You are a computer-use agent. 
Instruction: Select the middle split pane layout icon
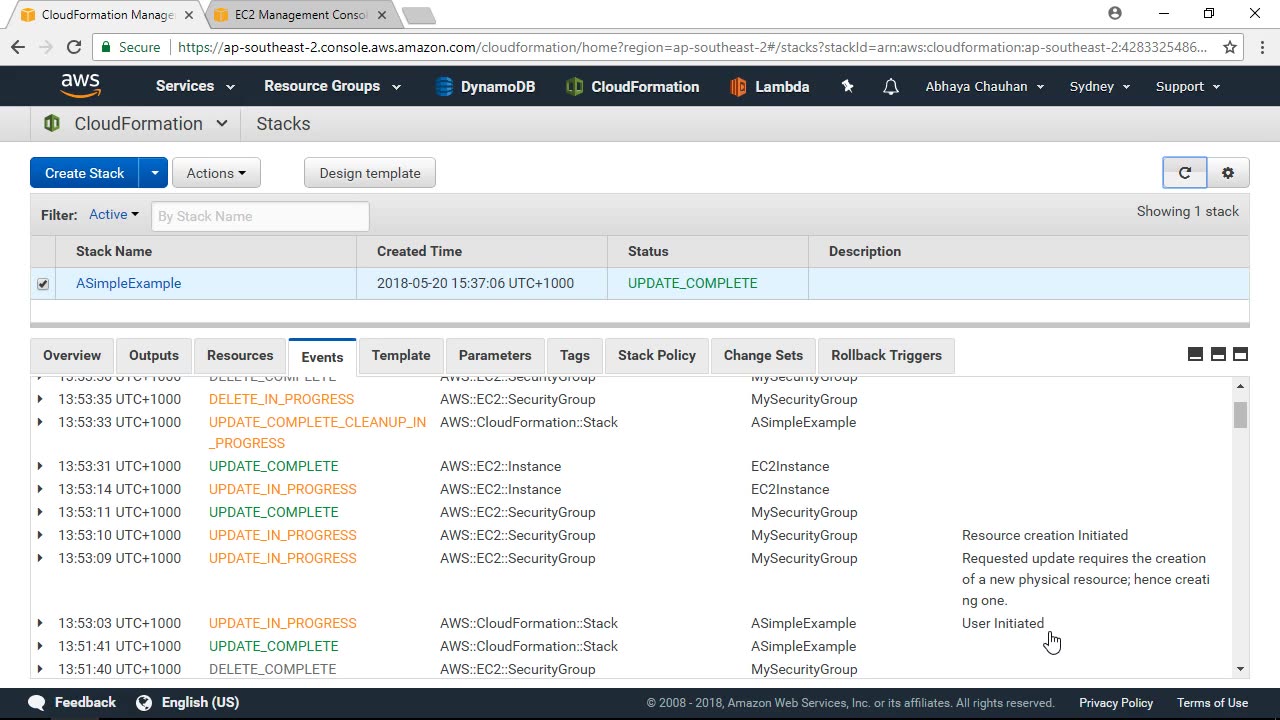[1218, 354]
